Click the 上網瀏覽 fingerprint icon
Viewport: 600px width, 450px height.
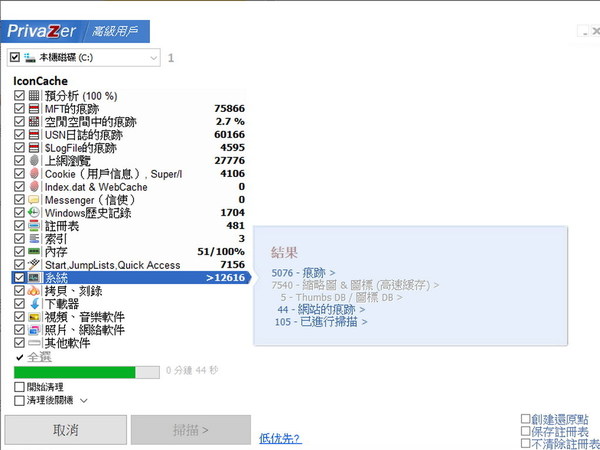tap(34, 161)
